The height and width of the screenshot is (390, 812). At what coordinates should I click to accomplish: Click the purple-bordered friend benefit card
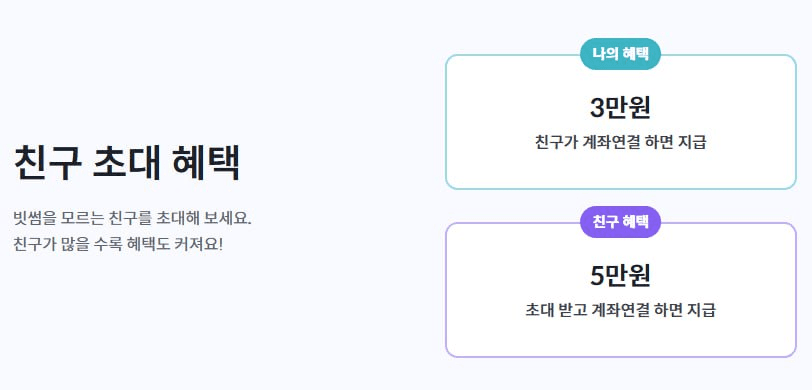(x=620, y=290)
